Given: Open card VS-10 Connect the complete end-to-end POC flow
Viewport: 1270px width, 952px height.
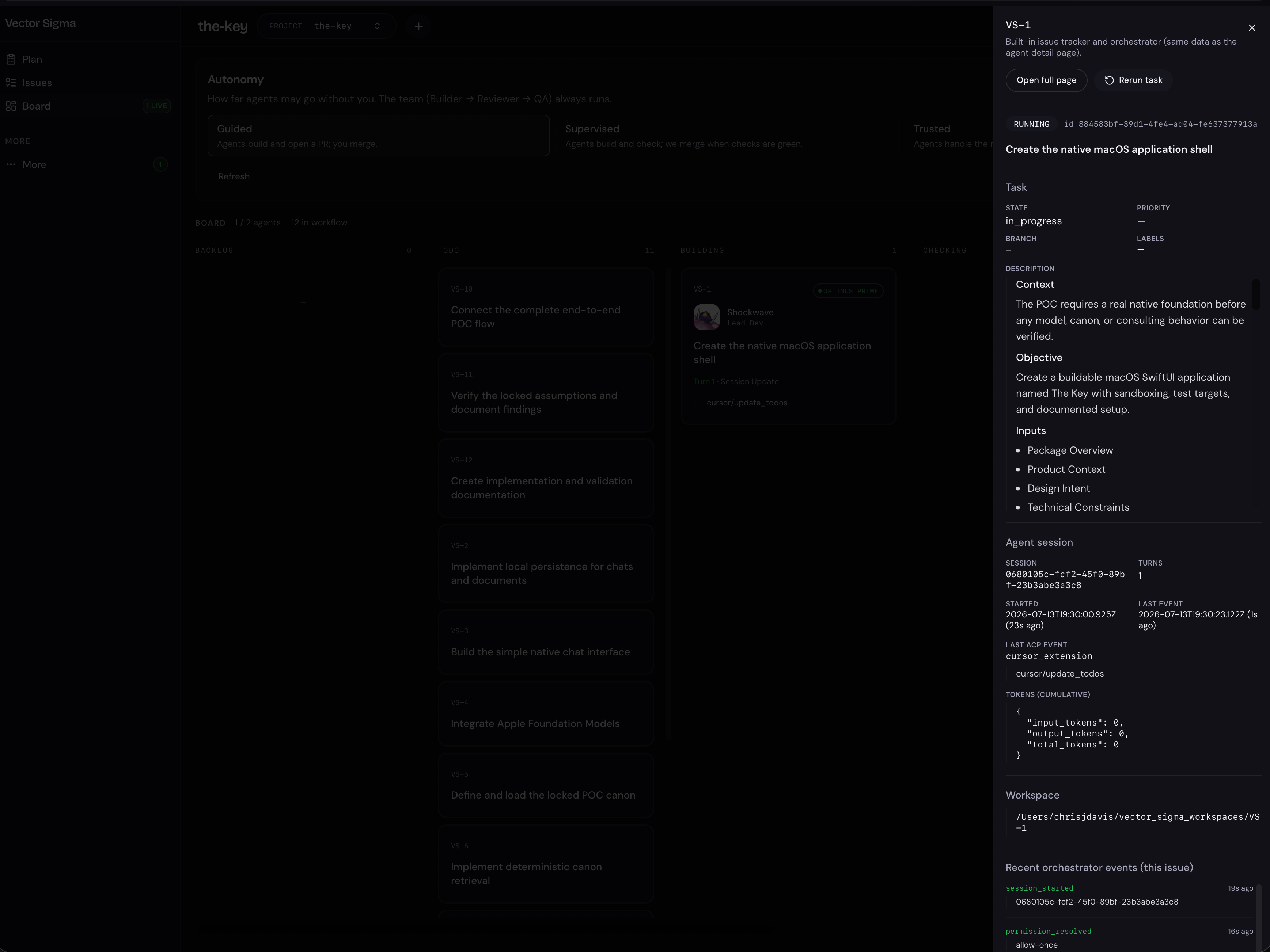Looking at the screenshot, I should tap(545, 308).
